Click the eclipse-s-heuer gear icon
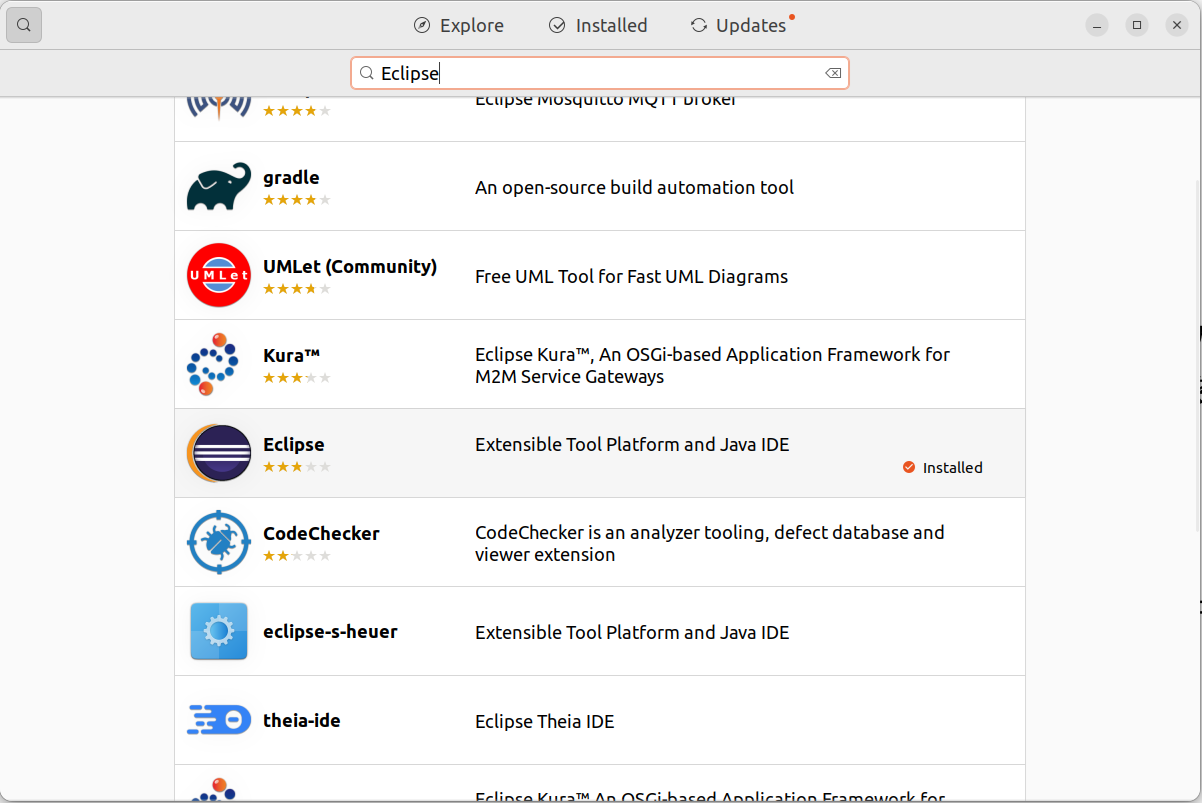 [x=218, y=631]
